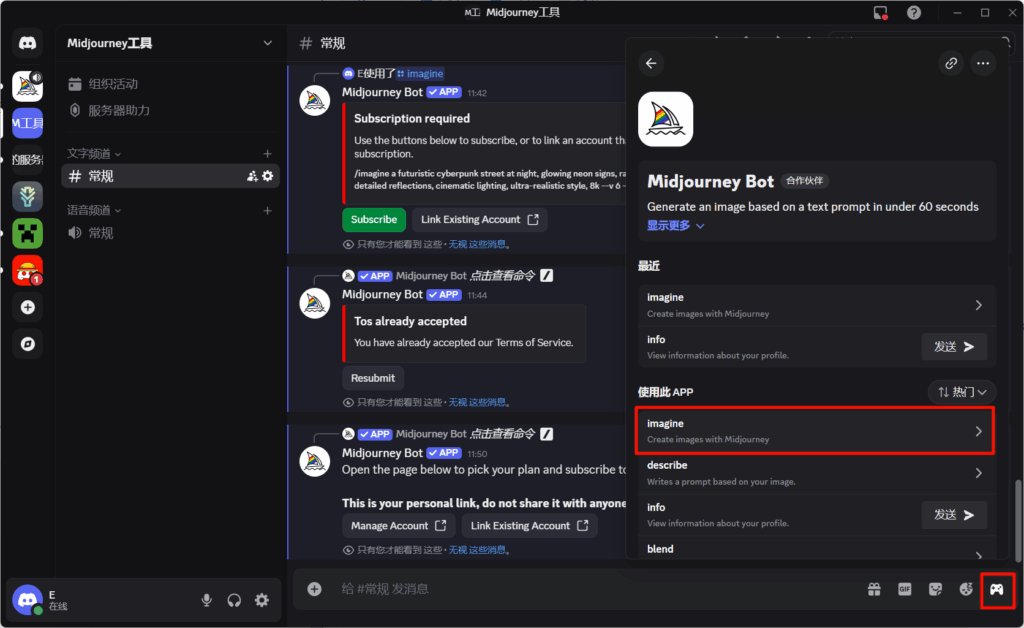Click the Resubmit button
This screenshot has height=628, width=1024.
373,378
